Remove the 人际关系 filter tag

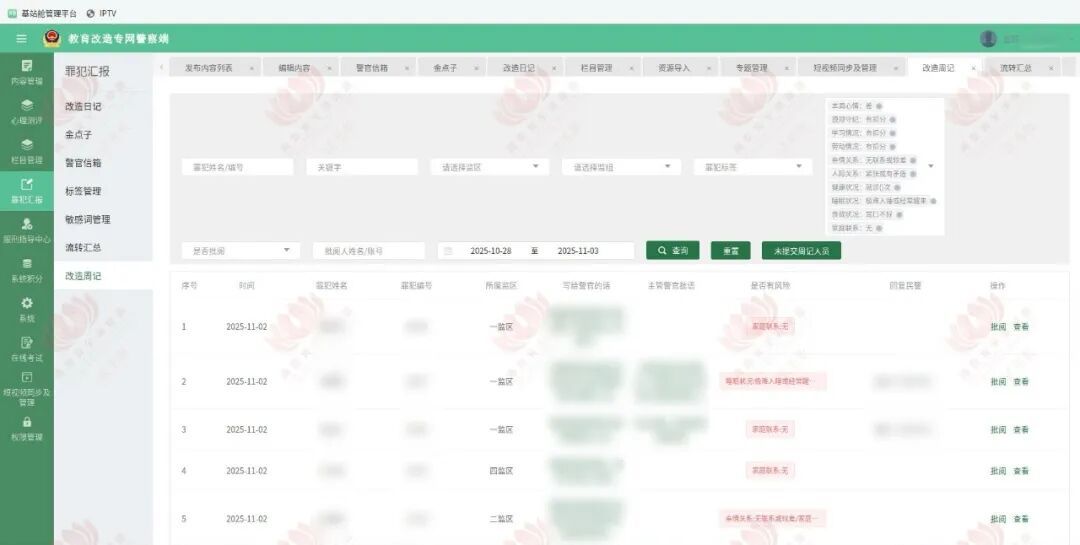click(913, 174)
